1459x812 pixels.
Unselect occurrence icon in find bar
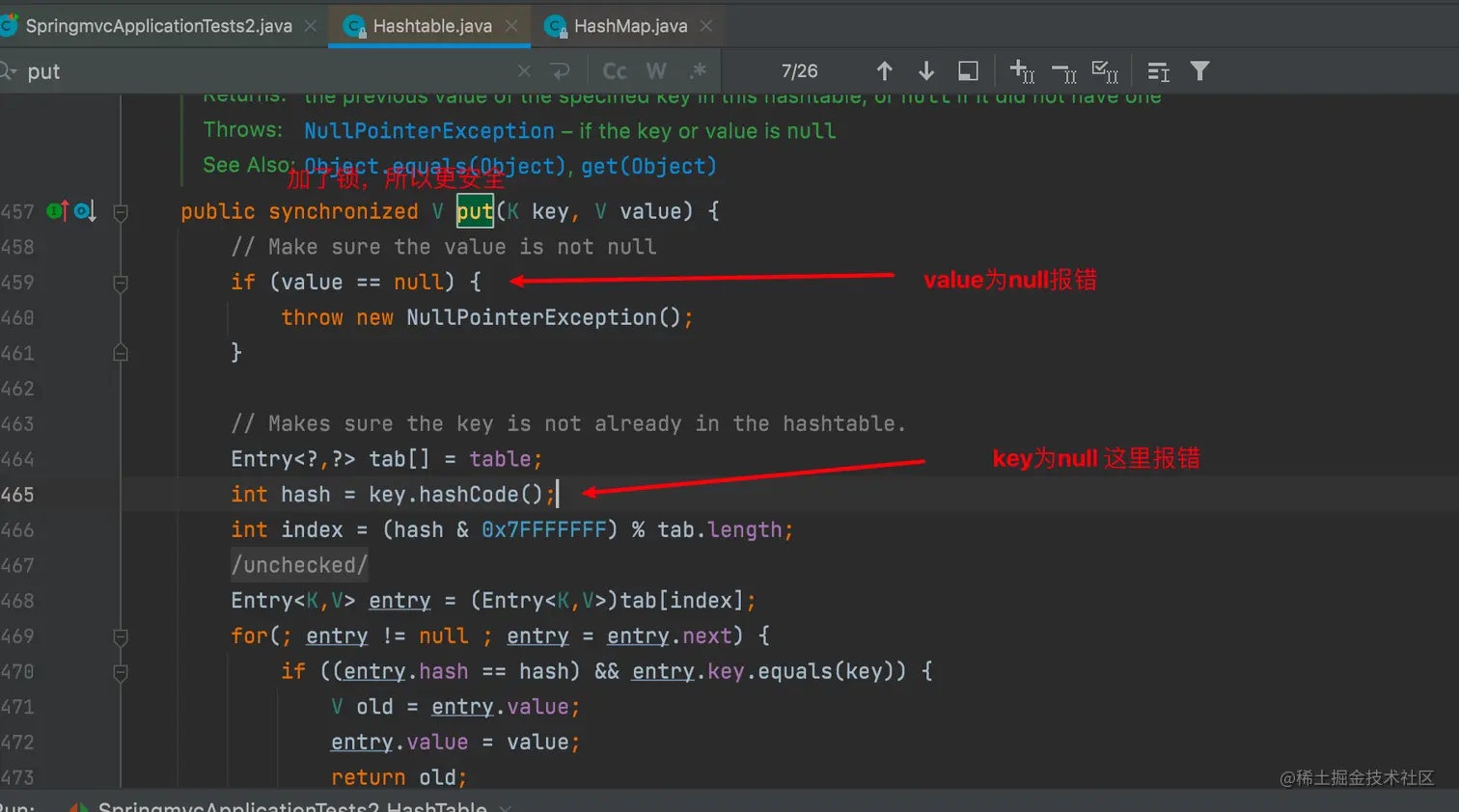pyautogui.click(x=1064, y=72)
